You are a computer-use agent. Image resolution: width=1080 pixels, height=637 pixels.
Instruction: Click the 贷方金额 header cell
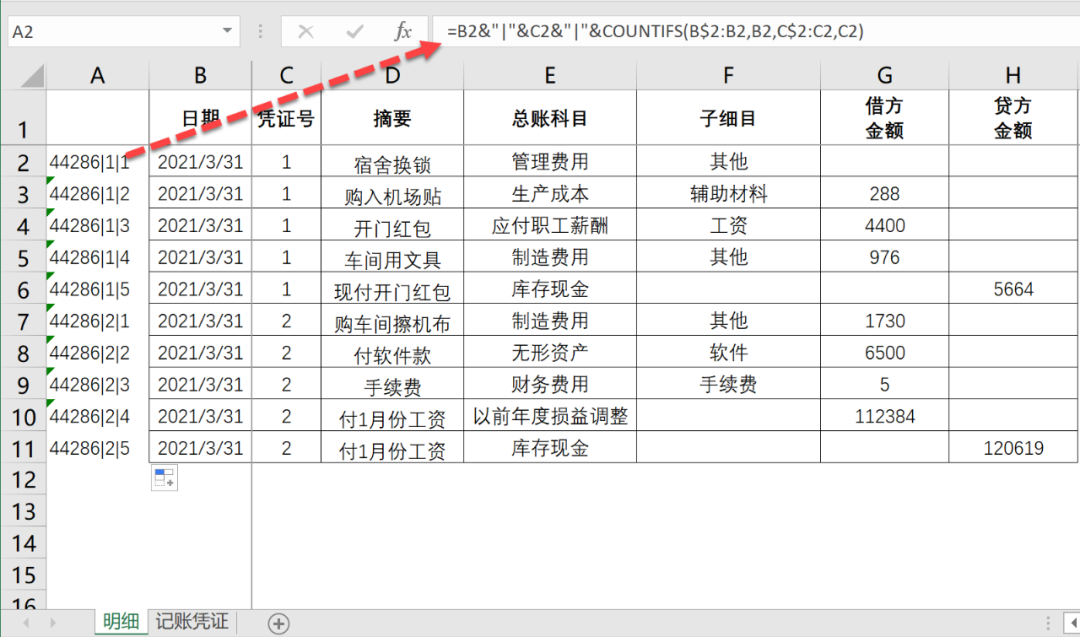1012,118
